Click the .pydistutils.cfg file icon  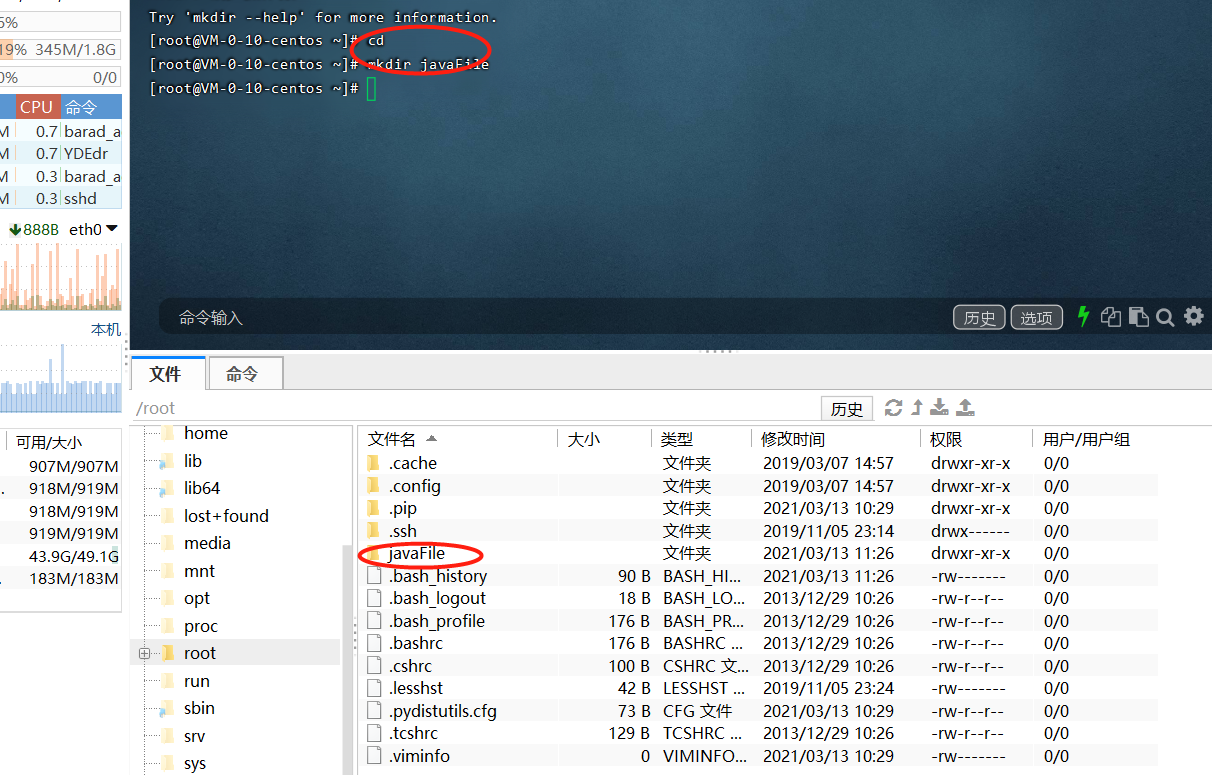coord(374,711)
